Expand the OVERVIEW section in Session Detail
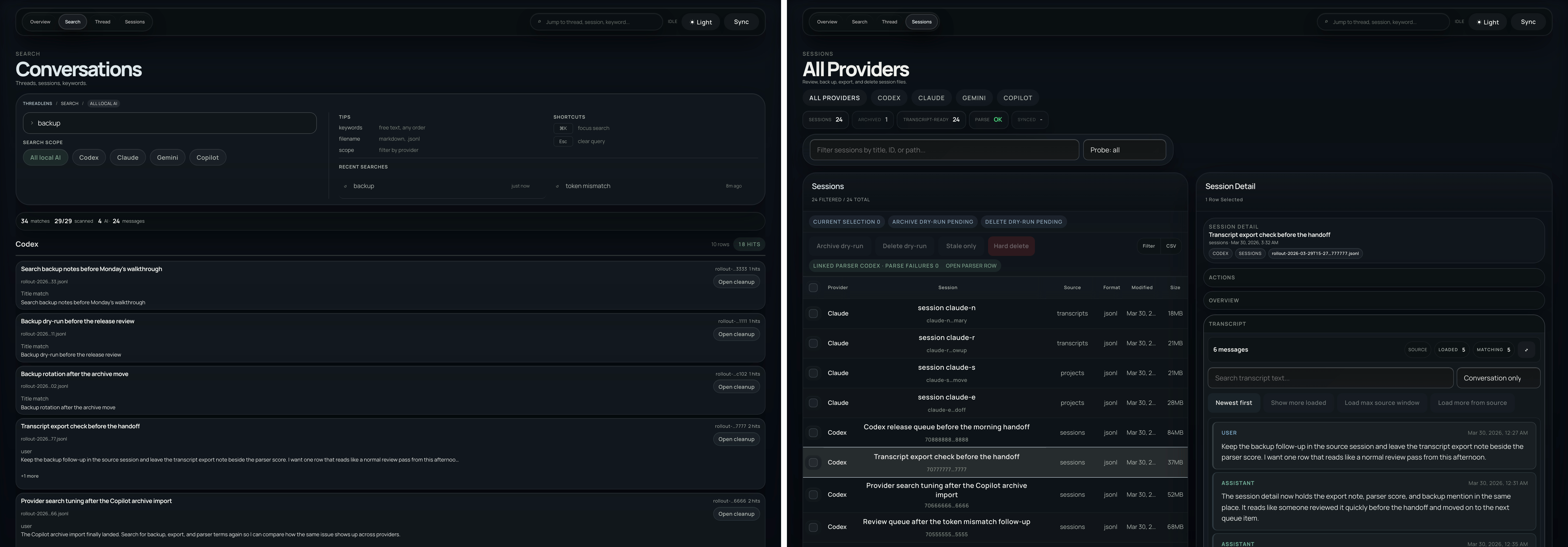The image size is (1568, 547). pos(1372,300)
